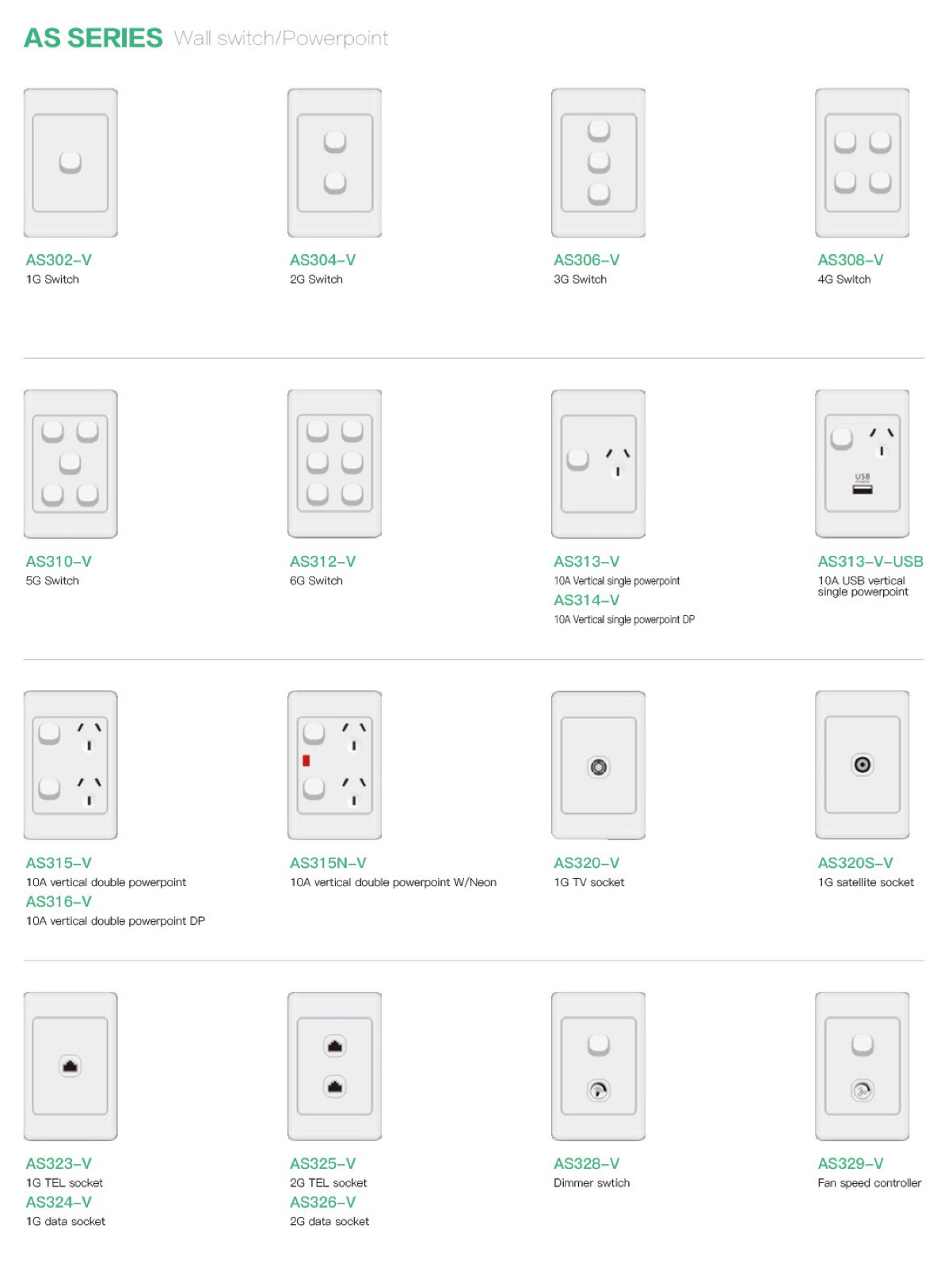Click the USB port on AS313-V-USB powerpoint
952x1267 pixels.
[x=863, y=489]
